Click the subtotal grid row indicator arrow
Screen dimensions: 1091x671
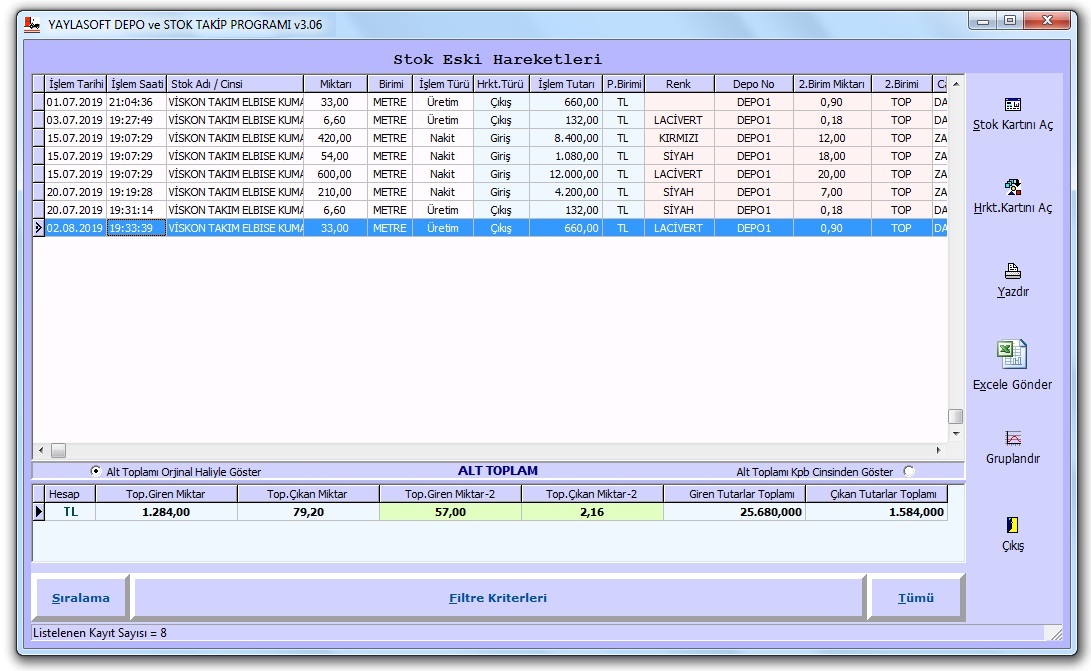(x=39, y=512)
